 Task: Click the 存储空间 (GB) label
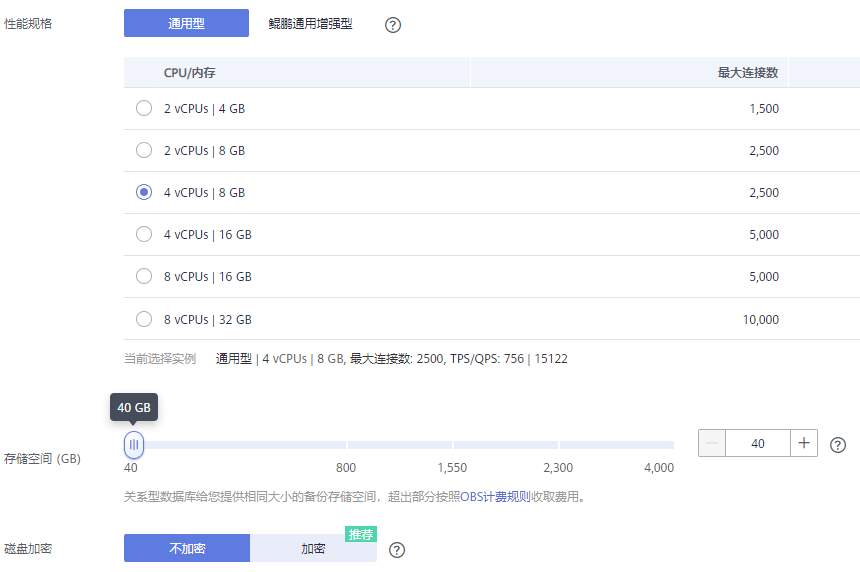click(42, 458)
